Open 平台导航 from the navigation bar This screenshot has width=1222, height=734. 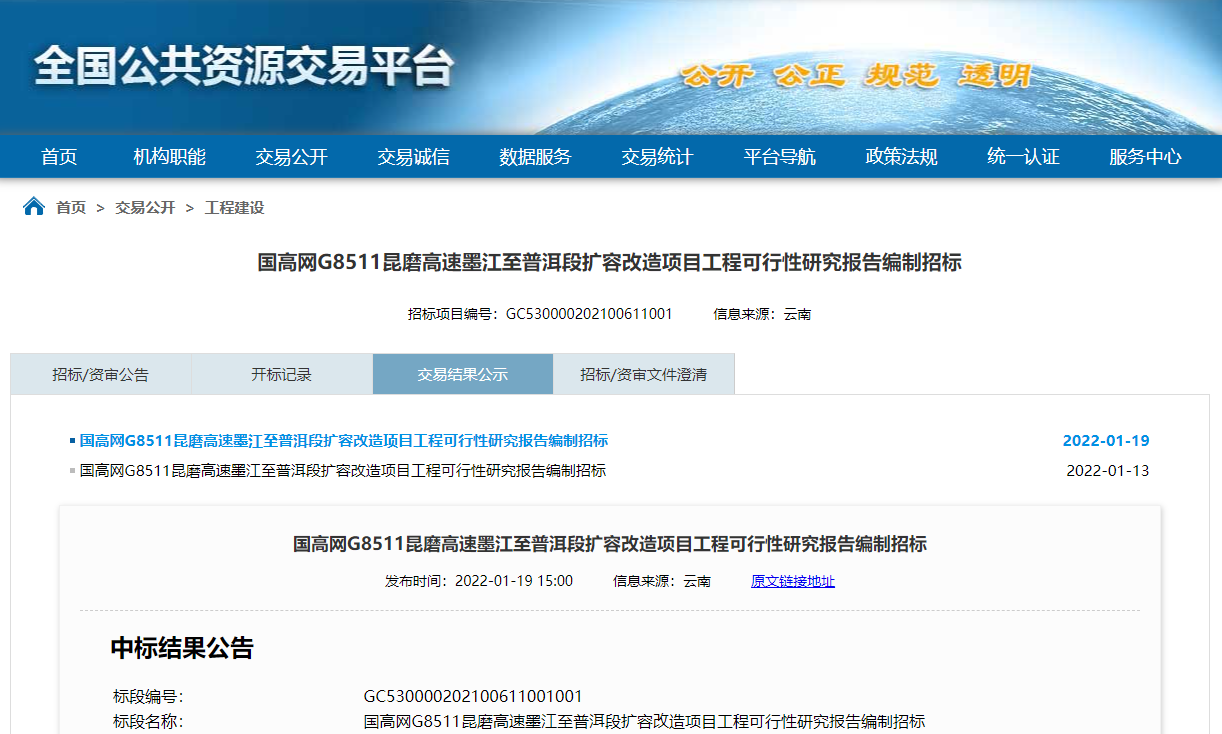coord(779,157)
